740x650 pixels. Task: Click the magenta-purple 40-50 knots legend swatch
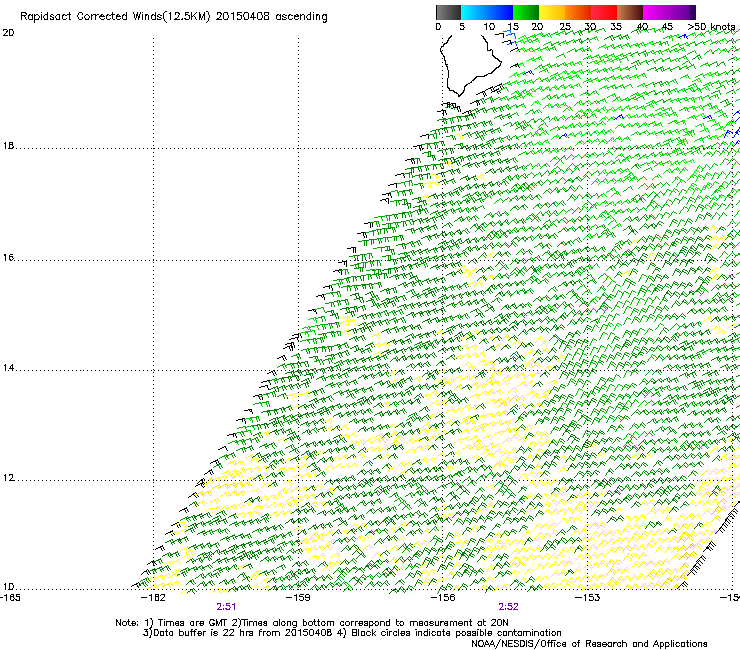click(669, 12)
